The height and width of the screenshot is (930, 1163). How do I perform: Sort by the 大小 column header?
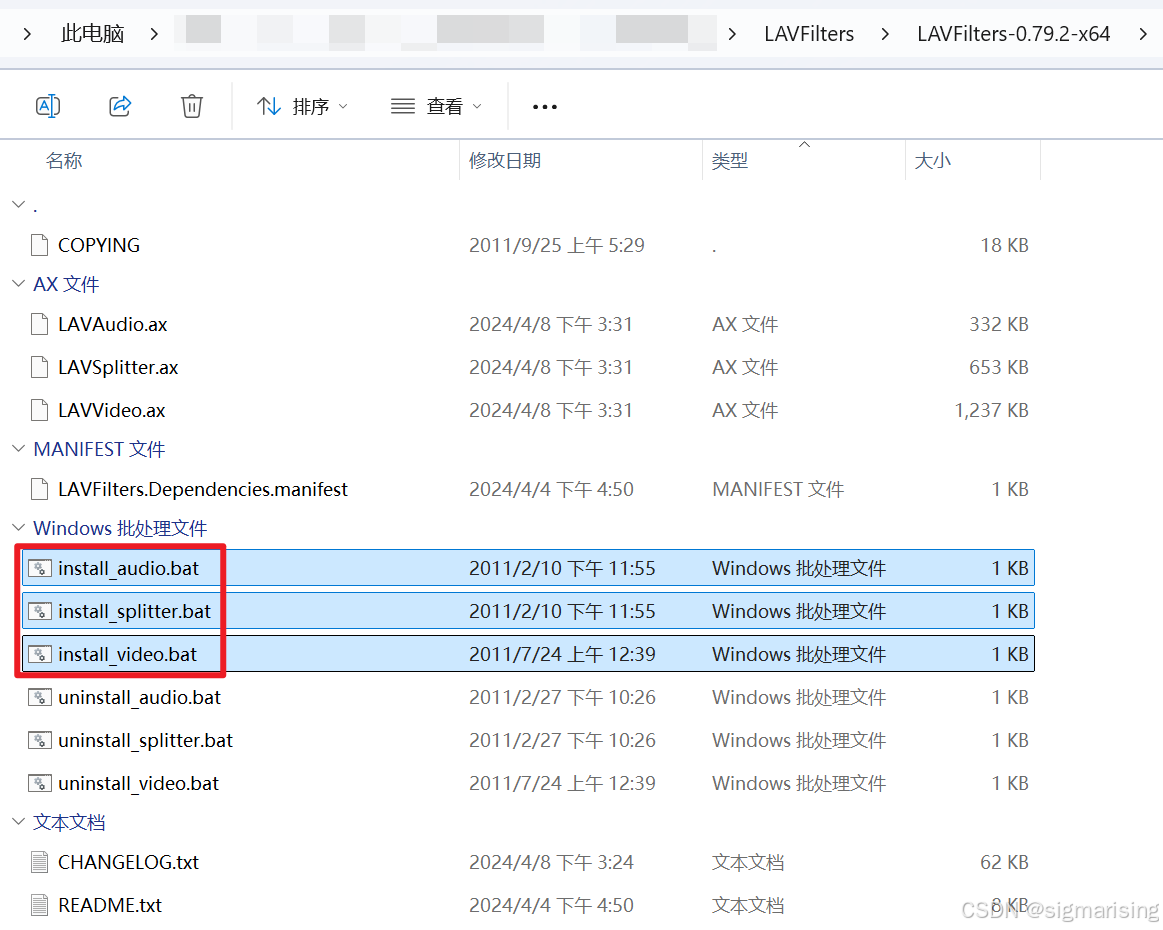click(x=932, y=160)
